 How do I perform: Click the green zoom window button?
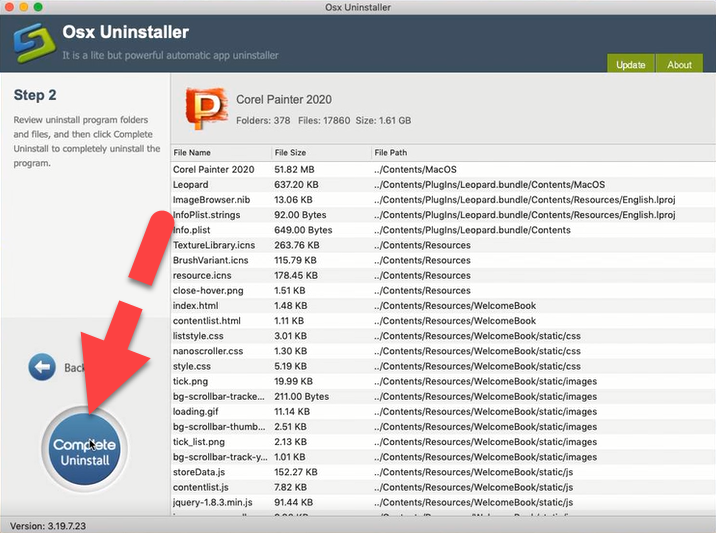(38, 7)
